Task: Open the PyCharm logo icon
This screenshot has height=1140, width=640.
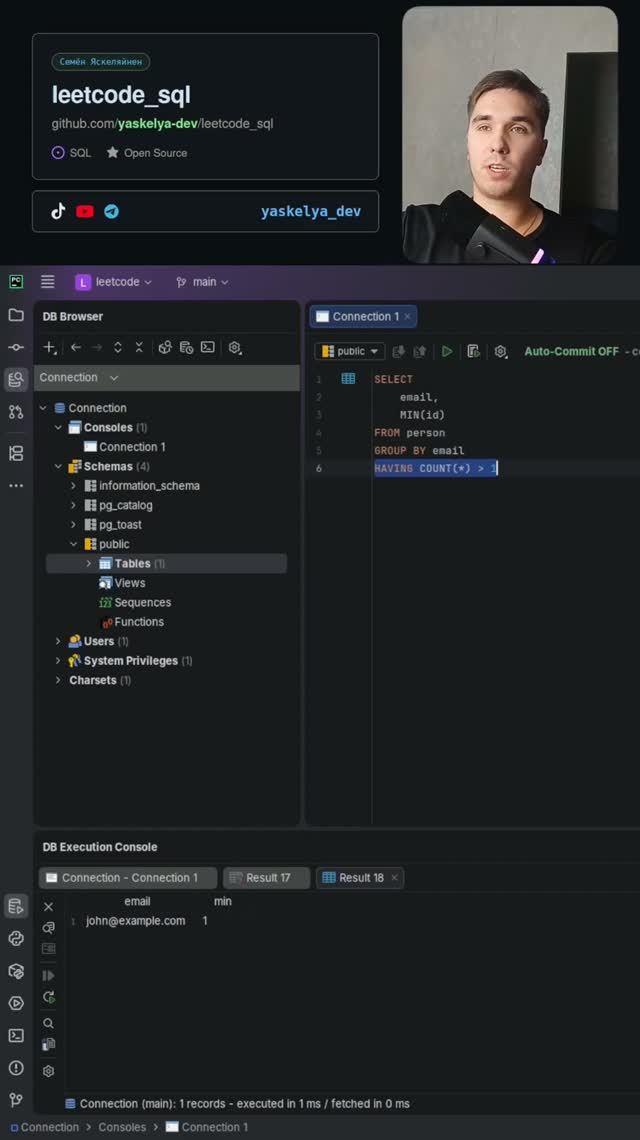Action: pyautogui.click(x=16, y=281)
